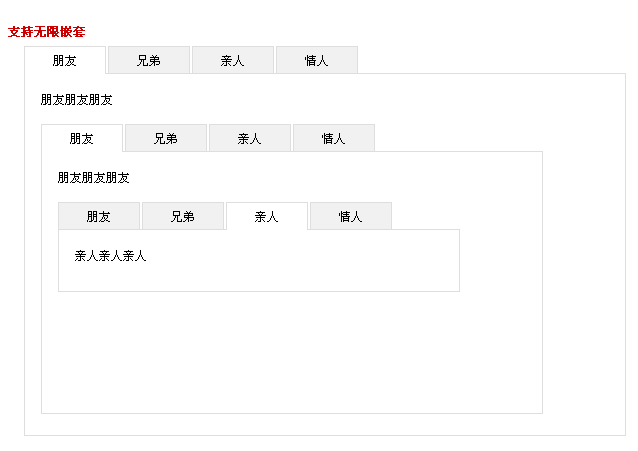This screenshot has width=638, height=451.
Task: Switch to 兄弟 in the innermost tab row
Action: click(183, 216)
